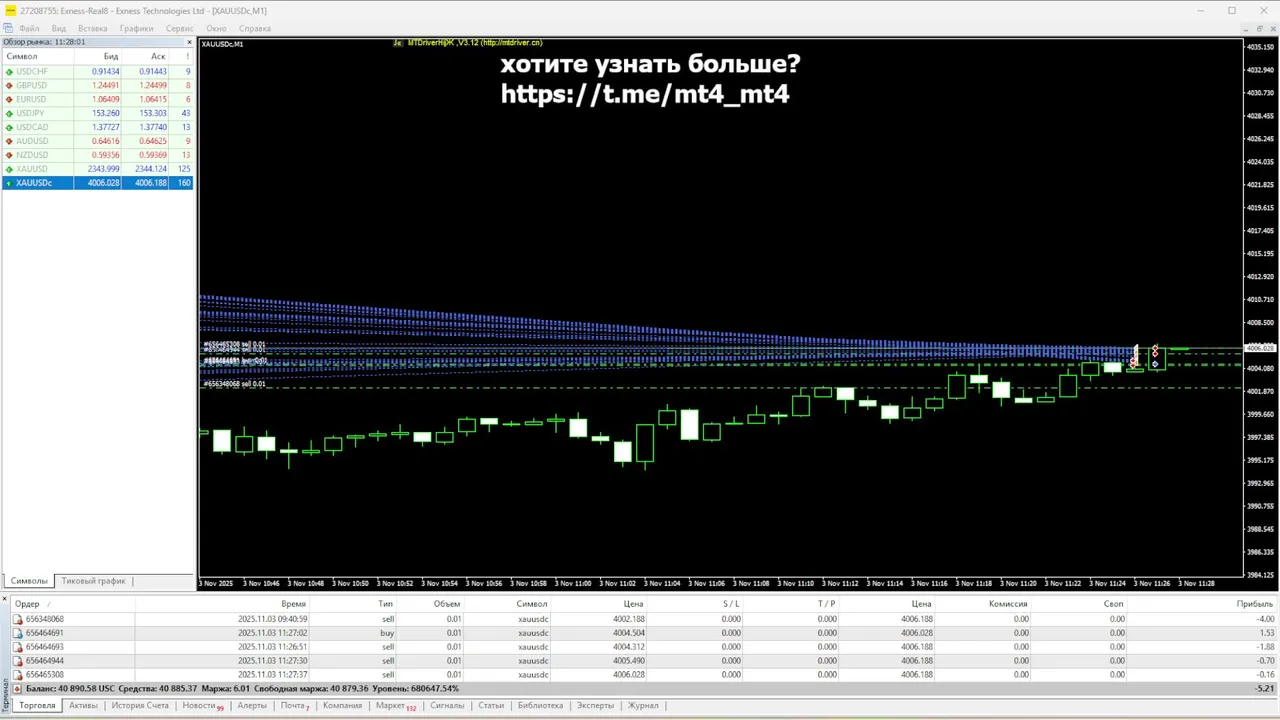The image size is (1280, 720).
Task: Click the buy order icon for 656464691
Action: point(18,633)
